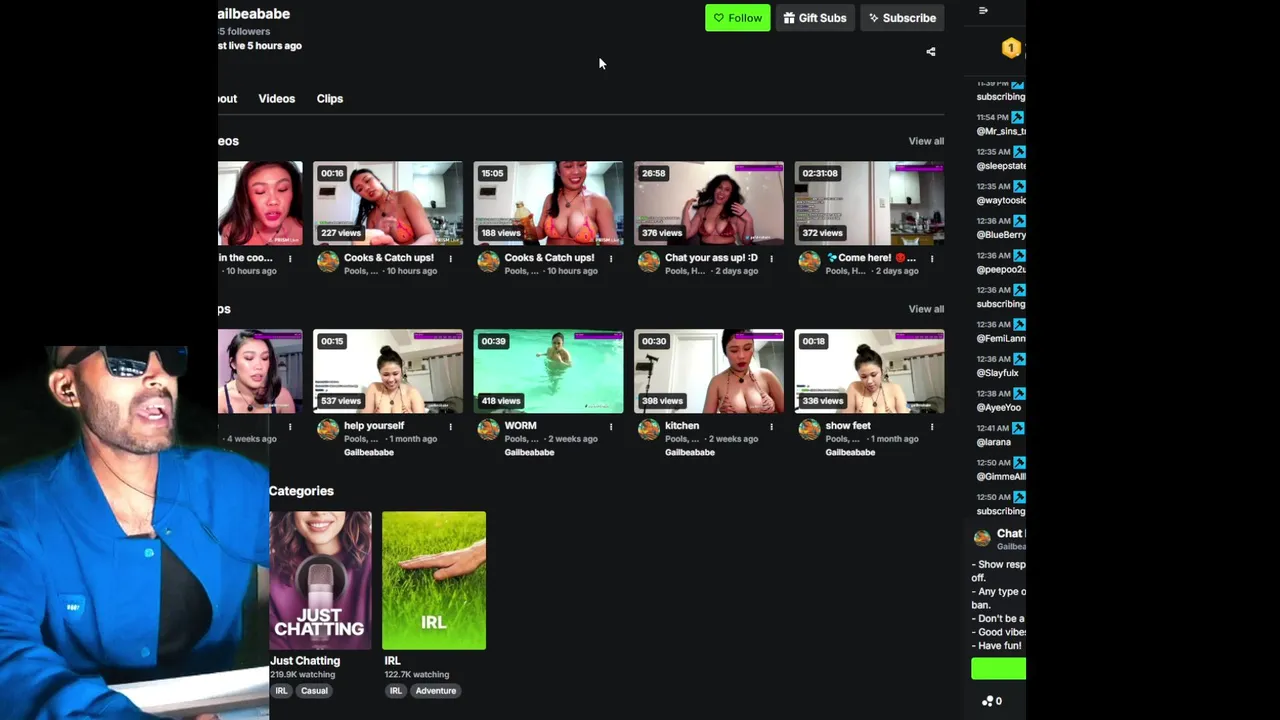1280x720 pixels.
Task: Click the Chat rules avatar icon
Action: 982,538
